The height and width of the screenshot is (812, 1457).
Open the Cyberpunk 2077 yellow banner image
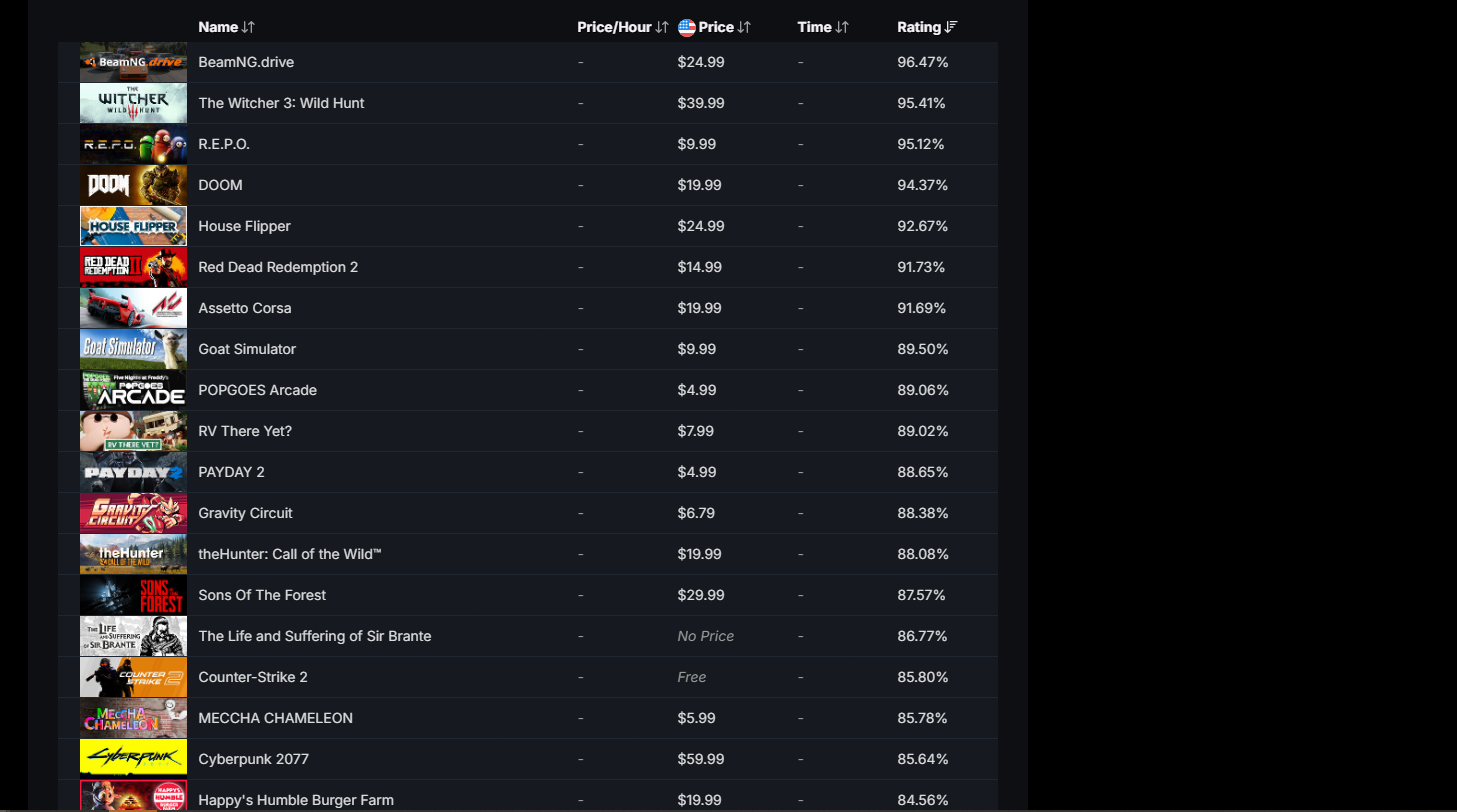pyautogui.click(x=133, y=759)
